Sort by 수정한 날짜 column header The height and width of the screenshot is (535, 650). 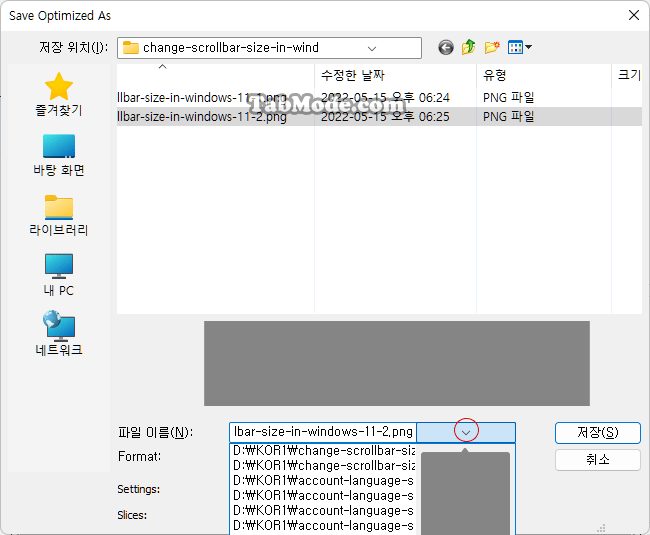tap(395, 75)
